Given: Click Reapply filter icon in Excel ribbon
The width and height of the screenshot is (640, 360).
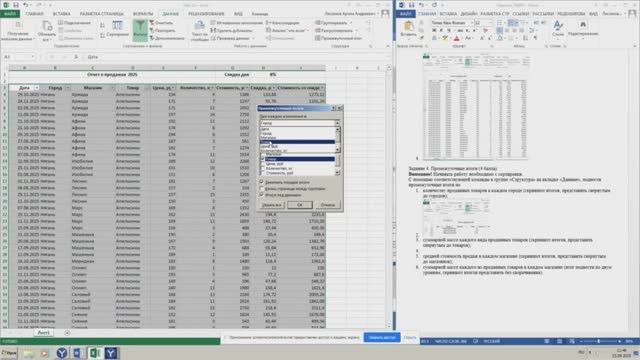Looking at the screenshot, I should pyautogui.click(x=162, y=31).
